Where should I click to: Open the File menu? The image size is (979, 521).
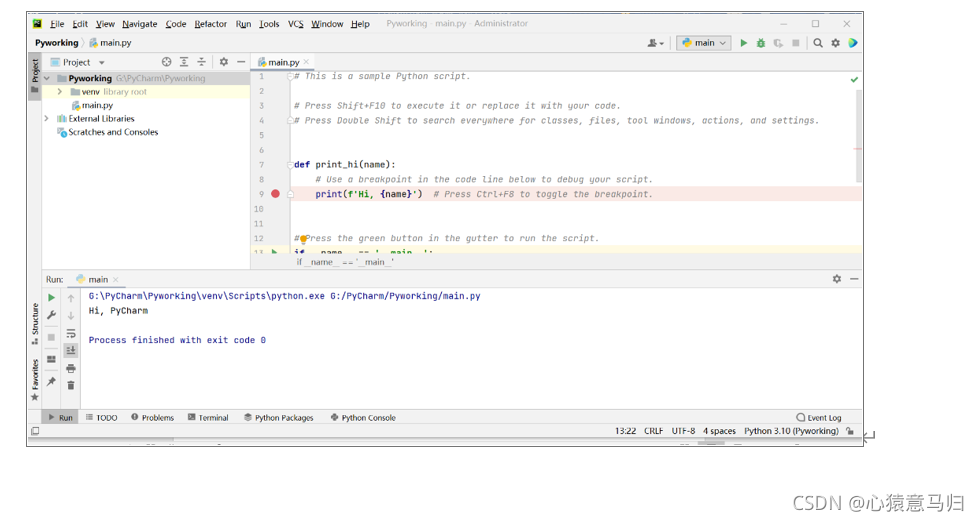click(x=57, y=24)
